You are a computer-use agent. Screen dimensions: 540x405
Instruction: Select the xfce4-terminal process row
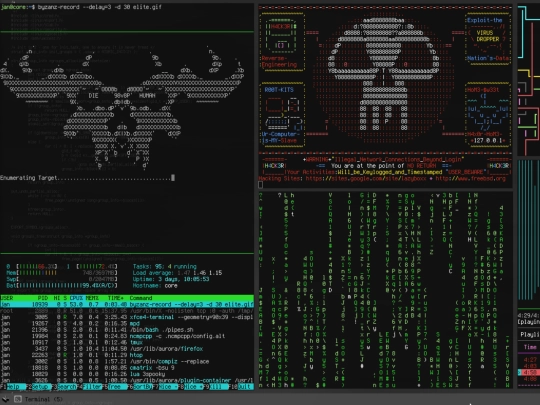pos(127,317)
